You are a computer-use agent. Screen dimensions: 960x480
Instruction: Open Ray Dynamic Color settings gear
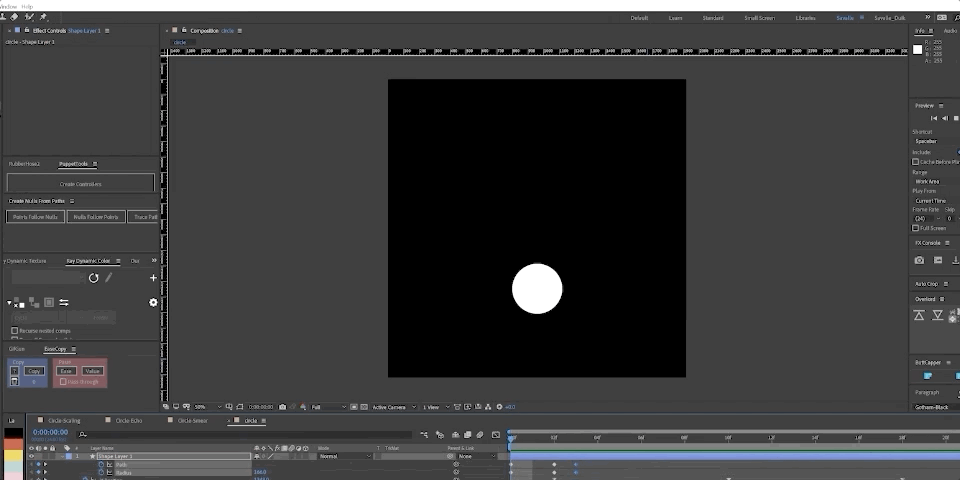click(x=153, y=302)
